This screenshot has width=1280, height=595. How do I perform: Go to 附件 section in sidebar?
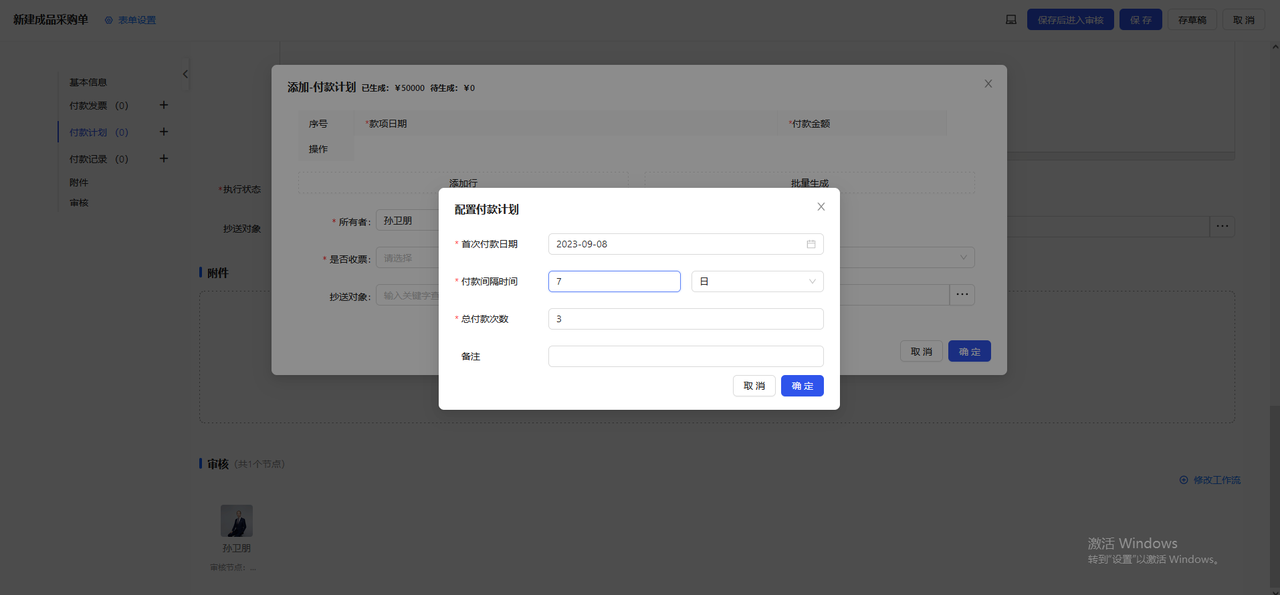point(79,182)
